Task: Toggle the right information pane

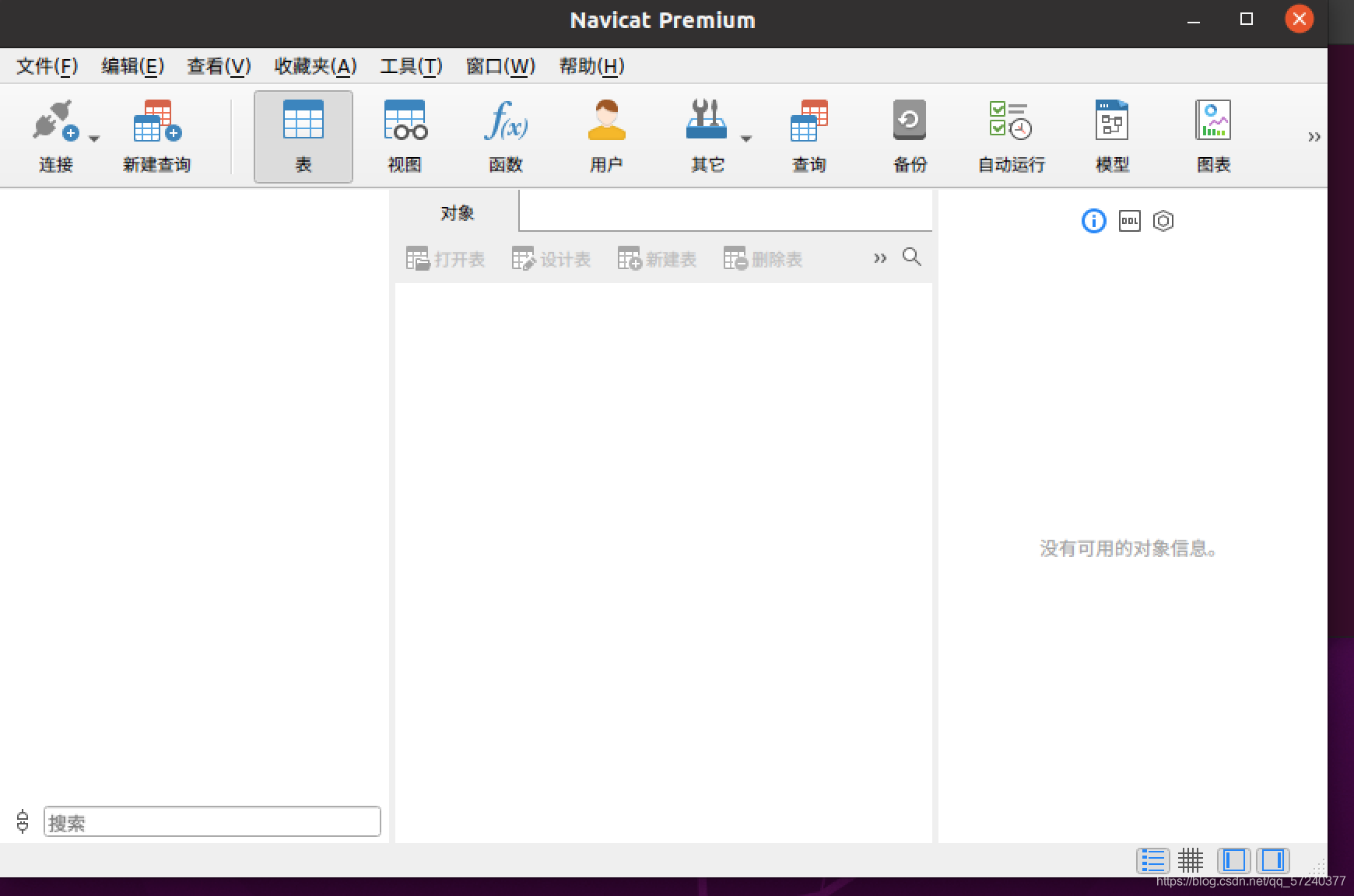Action: click(x=1273, y=860)
